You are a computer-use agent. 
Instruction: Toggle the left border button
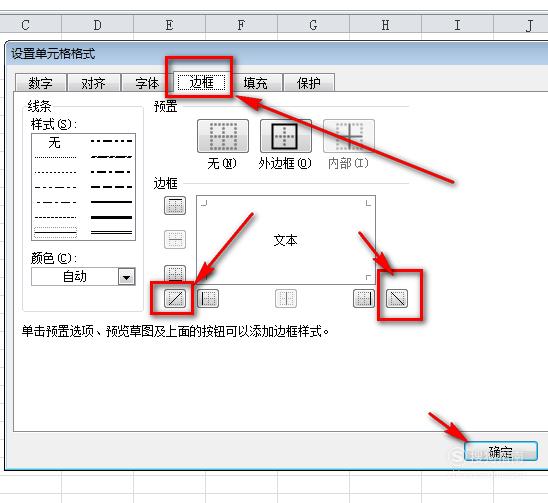point(208,298)
